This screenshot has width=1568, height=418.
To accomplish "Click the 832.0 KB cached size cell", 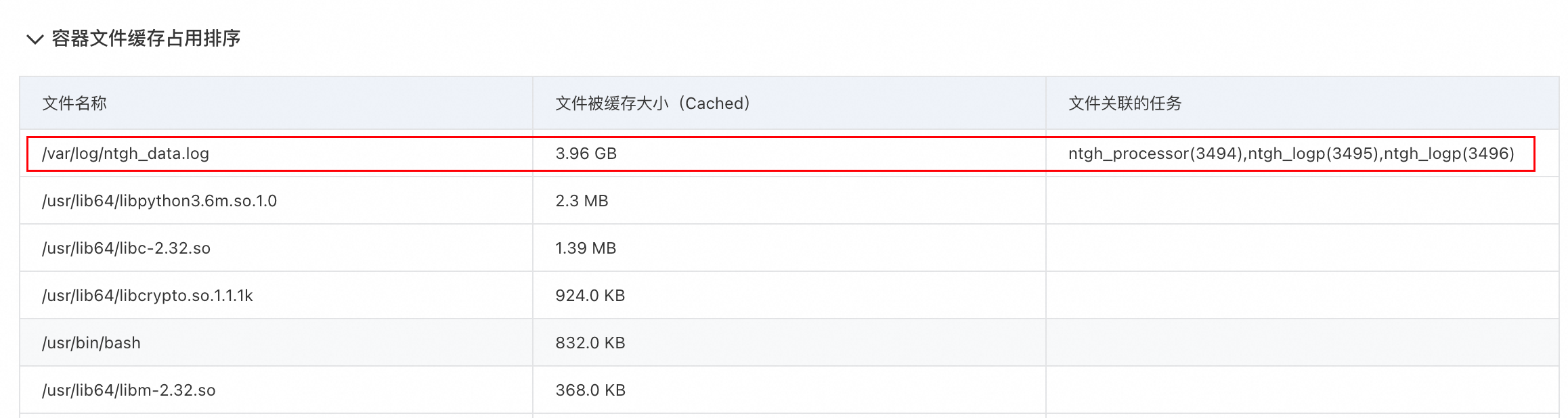I will tap(590, 343).
